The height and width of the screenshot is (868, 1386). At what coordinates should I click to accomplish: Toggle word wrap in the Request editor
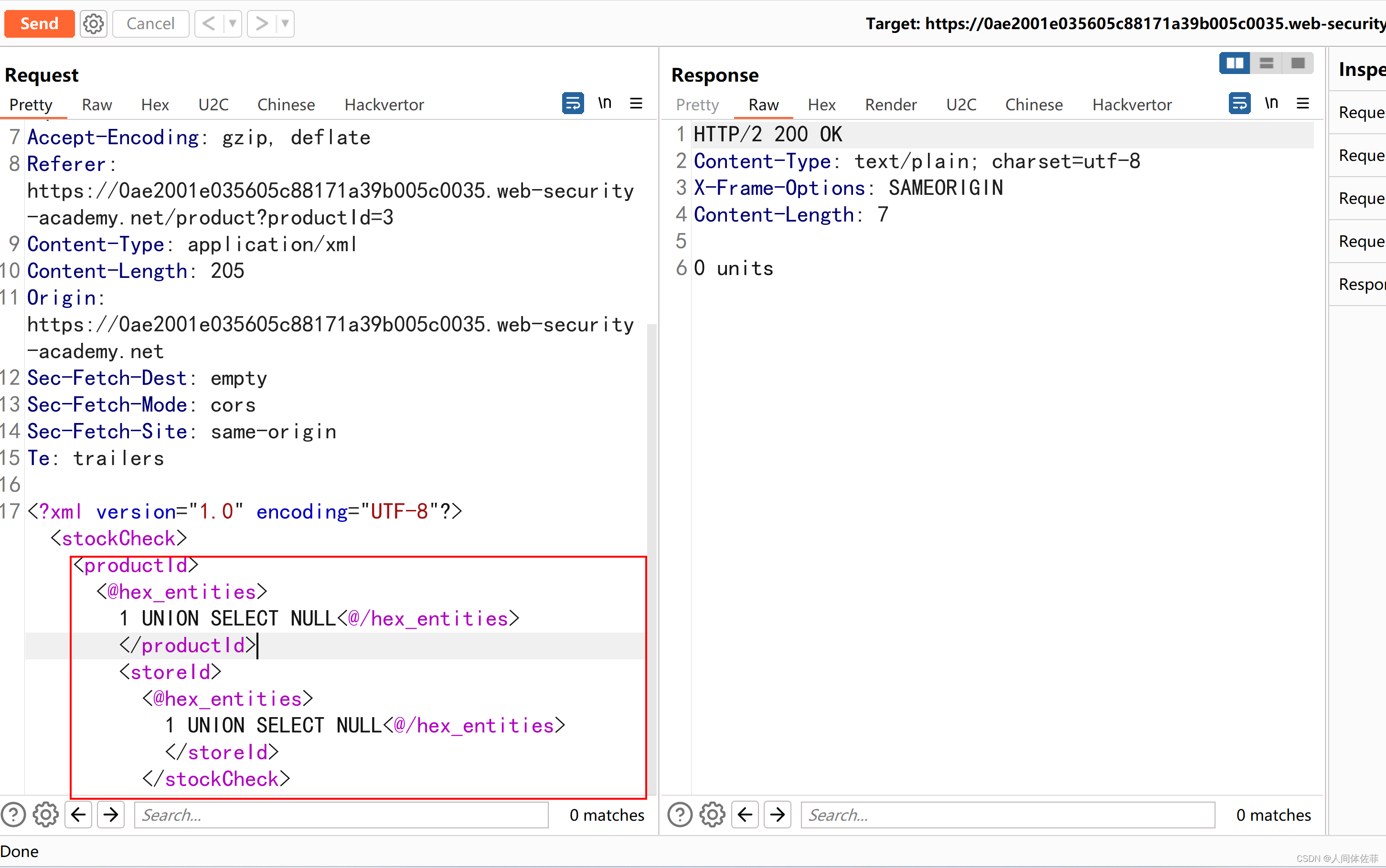click(573, 103)
